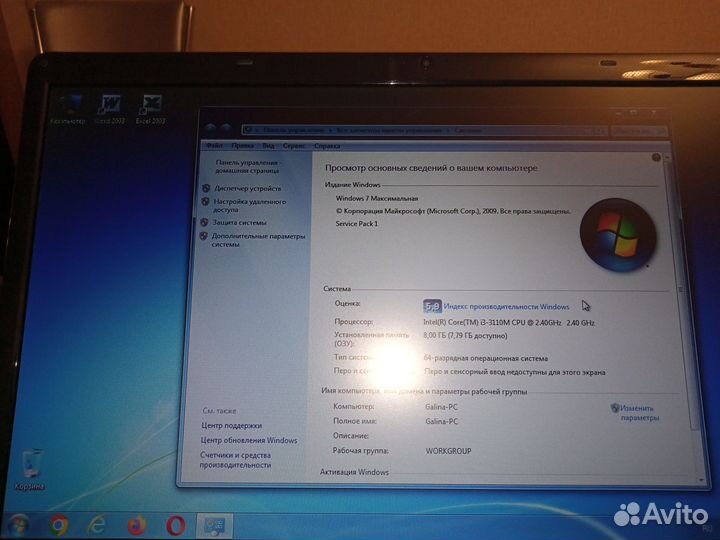Open the Word 2003 desktop shortcut

click(110, 109)
